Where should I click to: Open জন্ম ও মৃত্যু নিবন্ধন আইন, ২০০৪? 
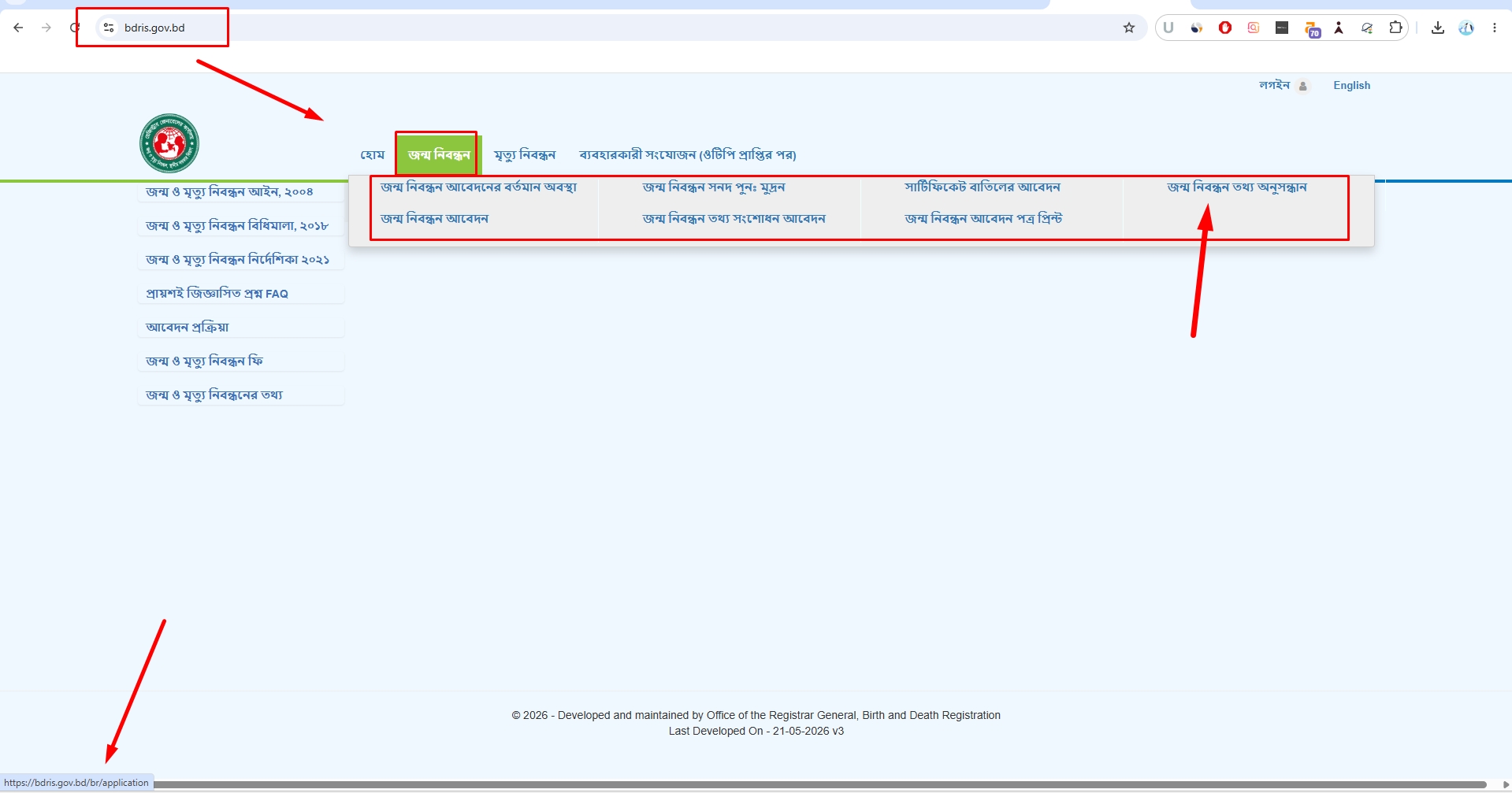[229, 191]
